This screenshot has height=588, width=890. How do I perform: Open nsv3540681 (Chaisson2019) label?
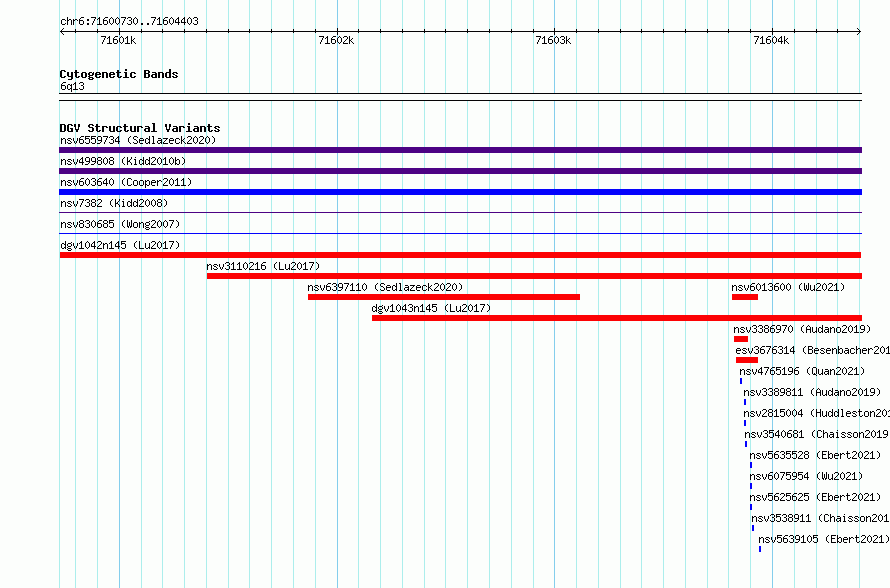coord(817,434)
